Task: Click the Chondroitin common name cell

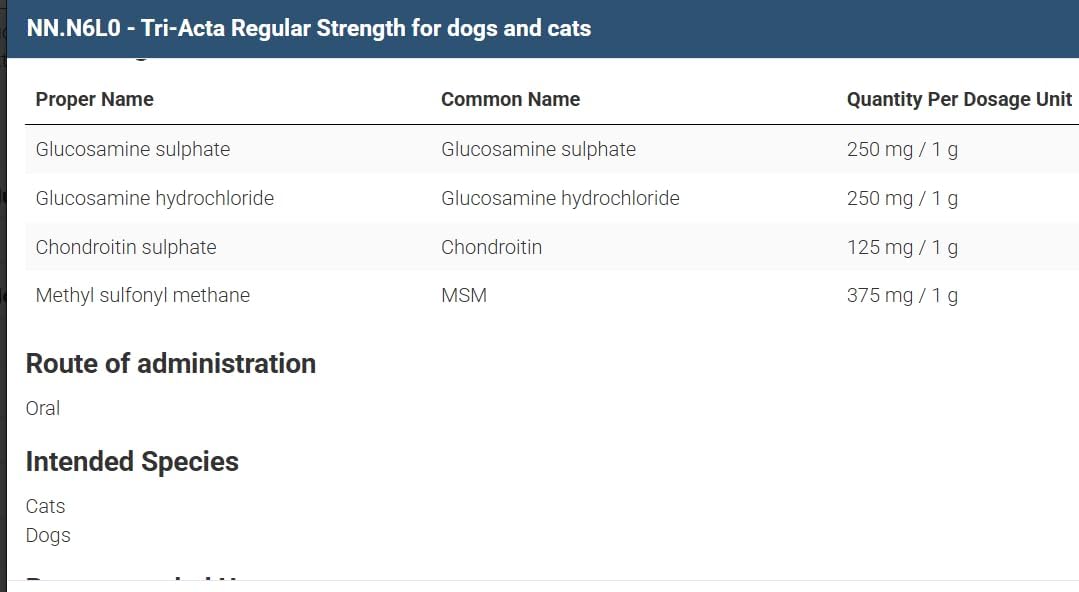Action: tap(491, 247)
